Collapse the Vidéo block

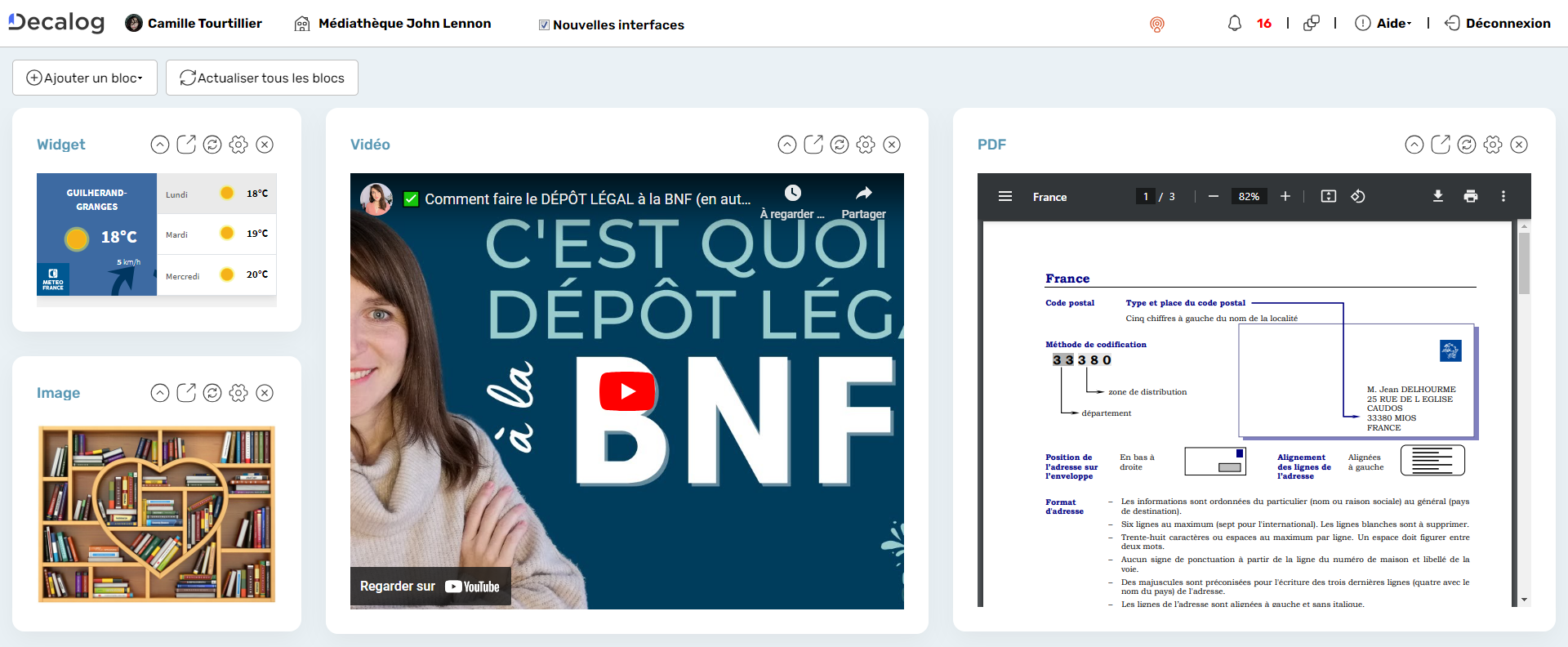(x=787, y=145)
